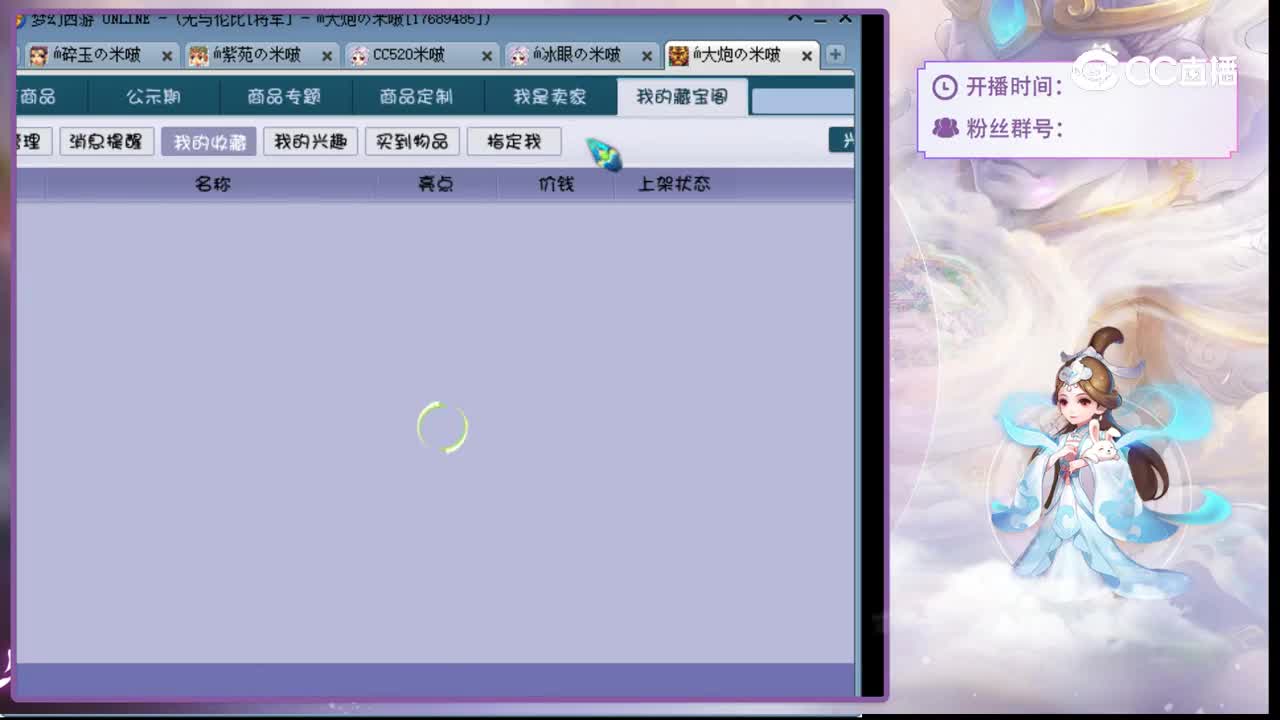Open the 我是卖家 section

[x=549, y=97]
